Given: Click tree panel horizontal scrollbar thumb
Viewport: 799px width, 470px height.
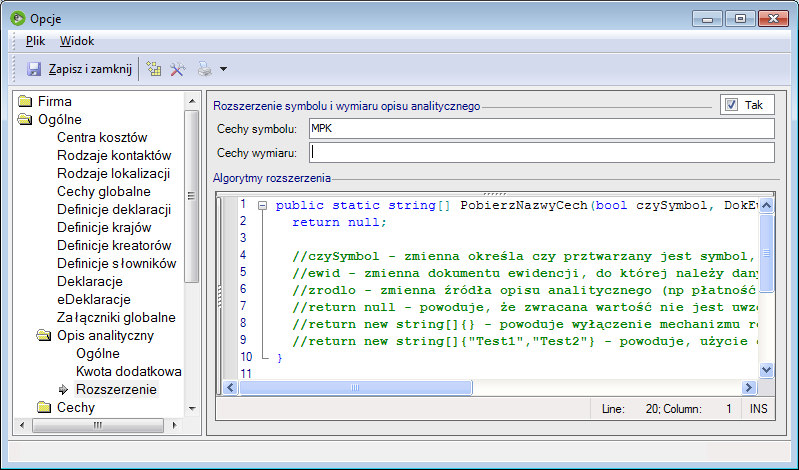Looking at the screenshot, I should tap(98, 425).
